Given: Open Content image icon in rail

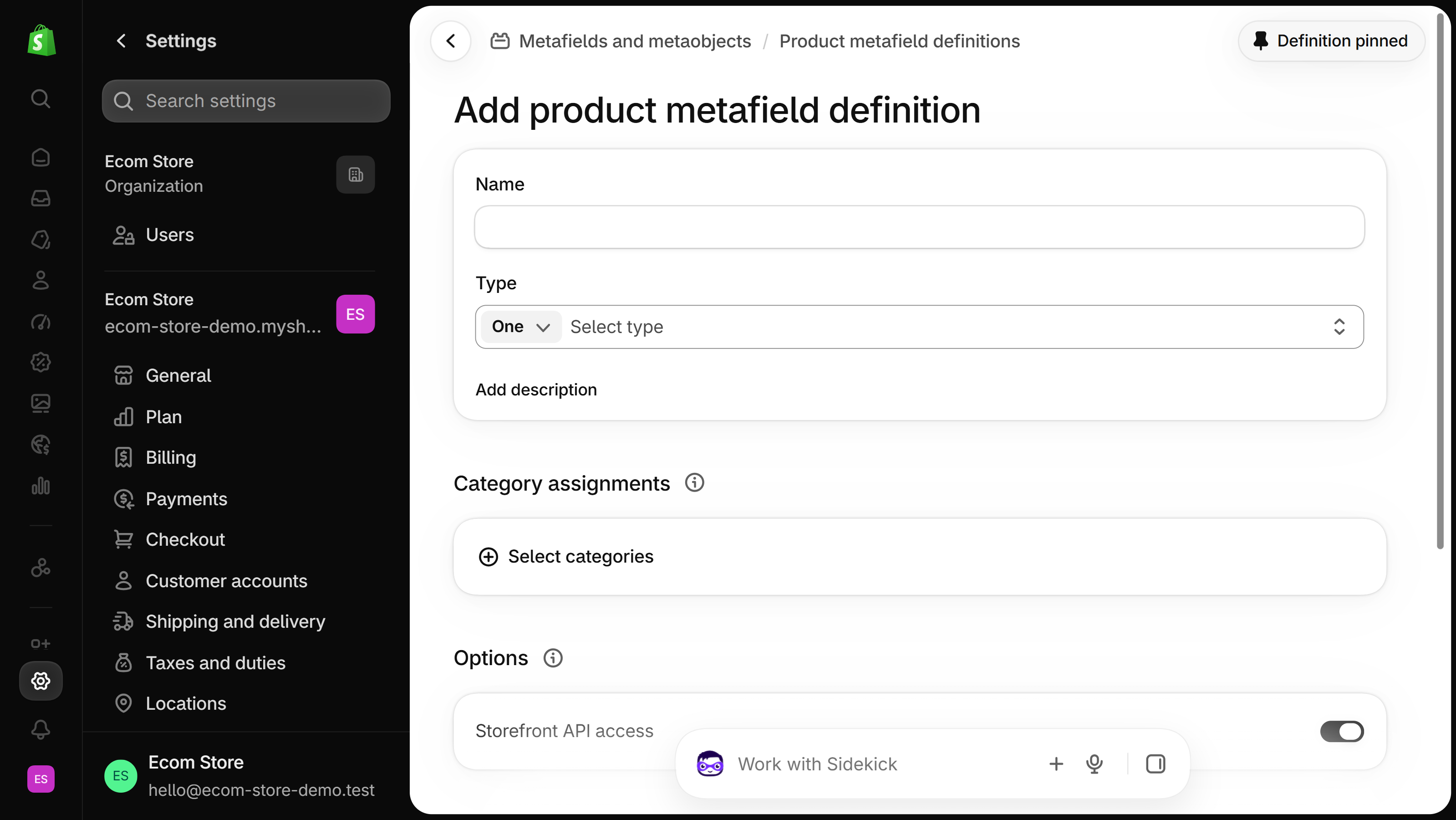Looking at the screenshot, I should (41, 403).
